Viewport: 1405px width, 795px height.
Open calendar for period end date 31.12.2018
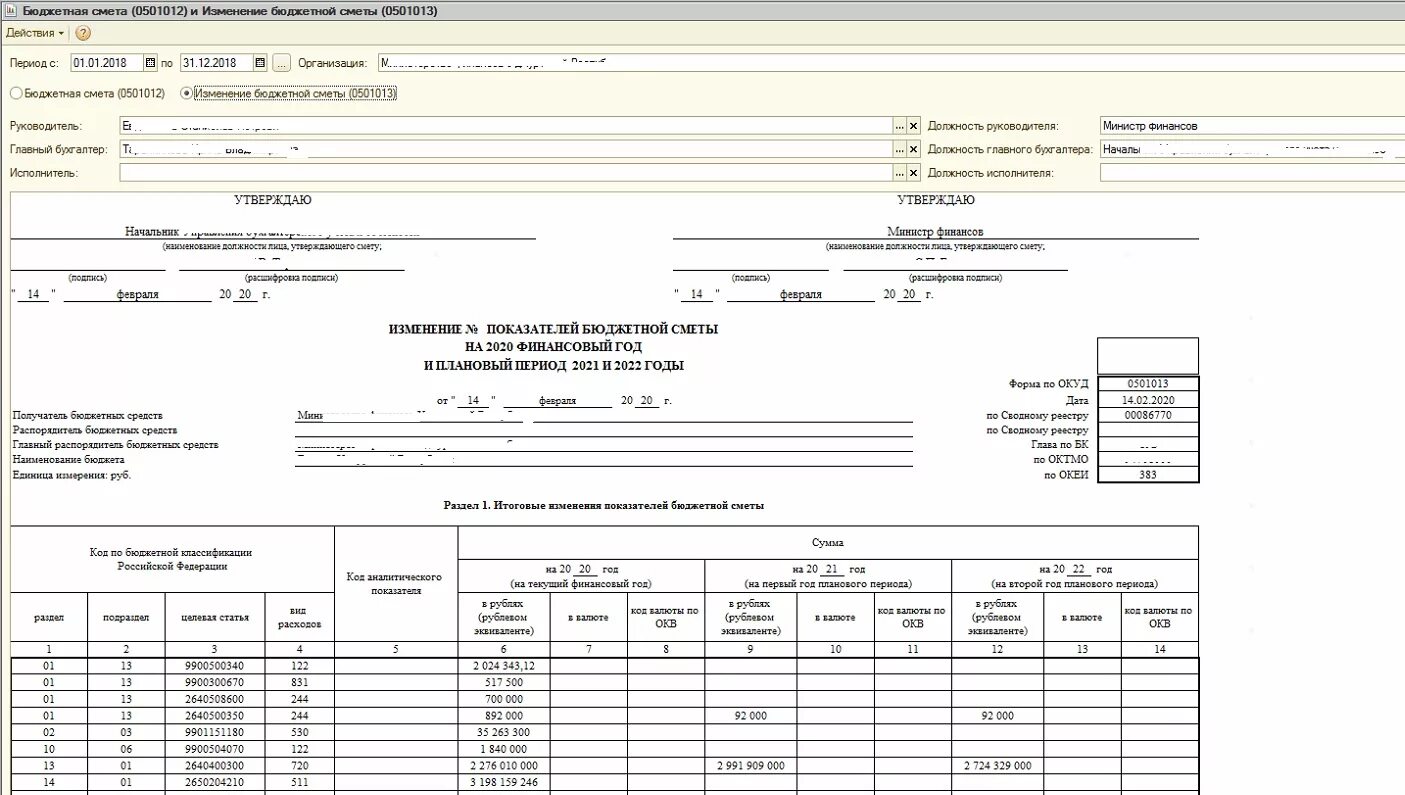pyautogui.click(x=260, y=63)
